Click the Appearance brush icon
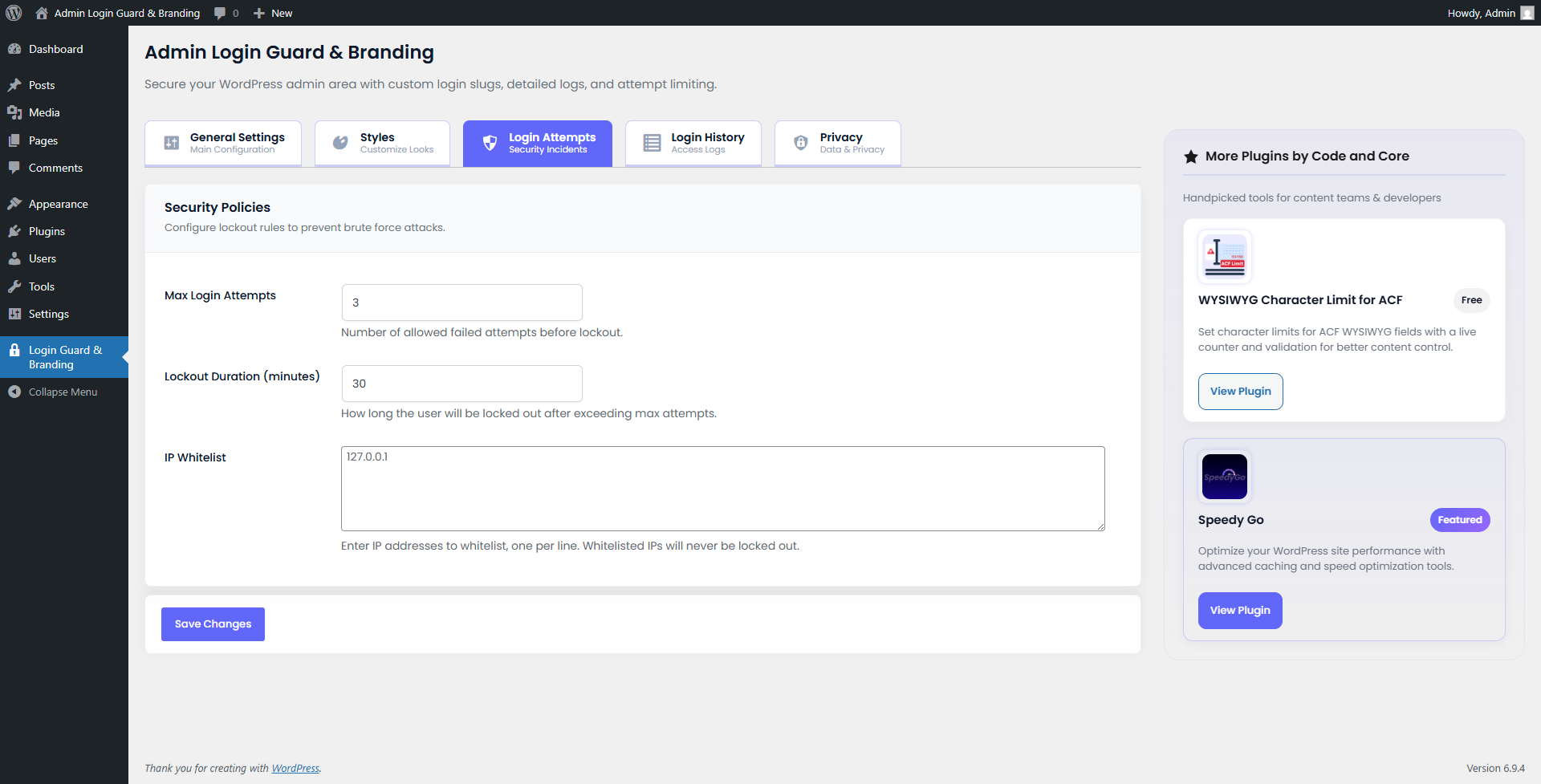The image size is (1541, 784). pyautogui.click(x=14, y=203)
